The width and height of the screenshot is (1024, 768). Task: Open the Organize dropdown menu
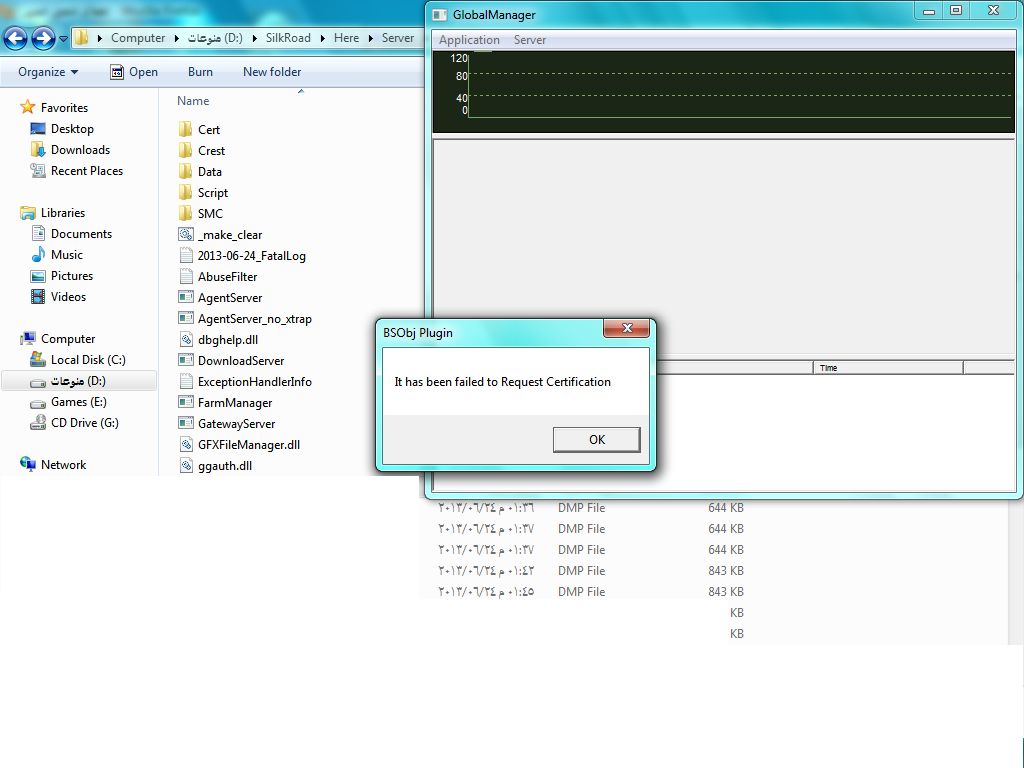click(x=48, y=72)
